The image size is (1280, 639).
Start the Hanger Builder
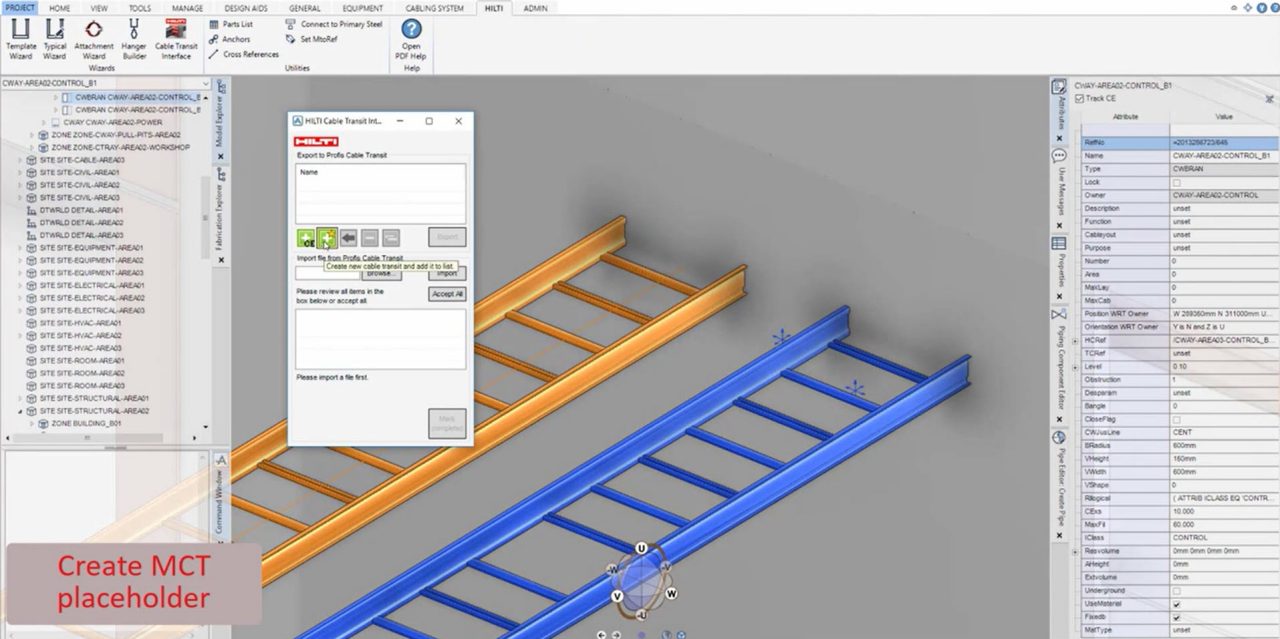(133, 38)
